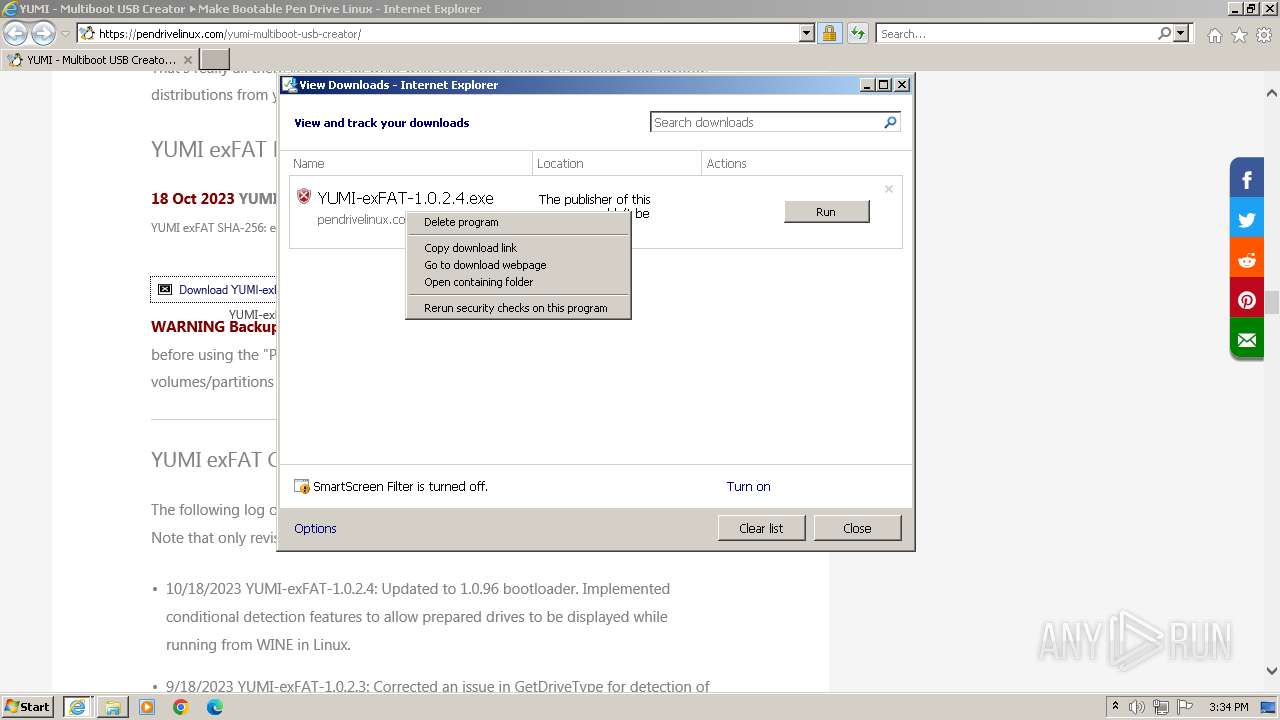
Task: Open a new blank tab
Action: coord(215,60)
